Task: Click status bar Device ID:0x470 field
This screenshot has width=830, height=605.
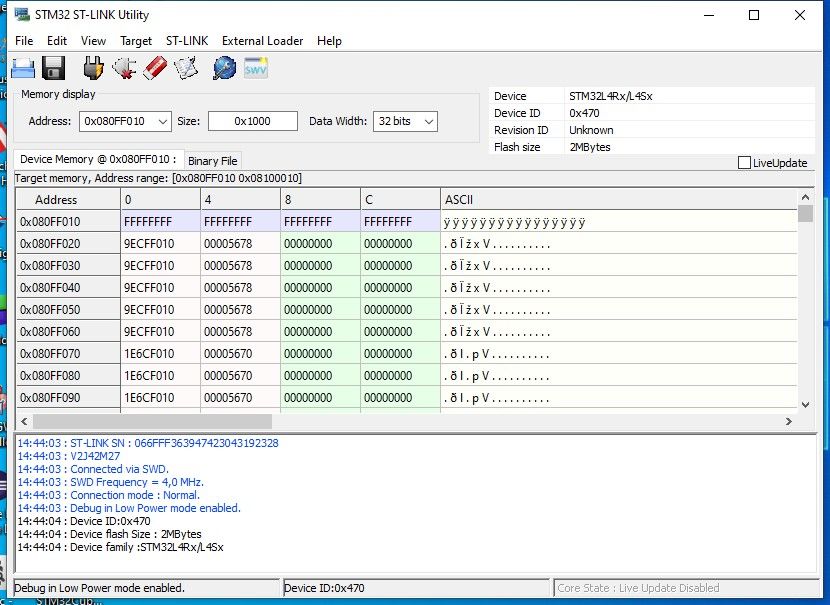Action: (416, 588)
